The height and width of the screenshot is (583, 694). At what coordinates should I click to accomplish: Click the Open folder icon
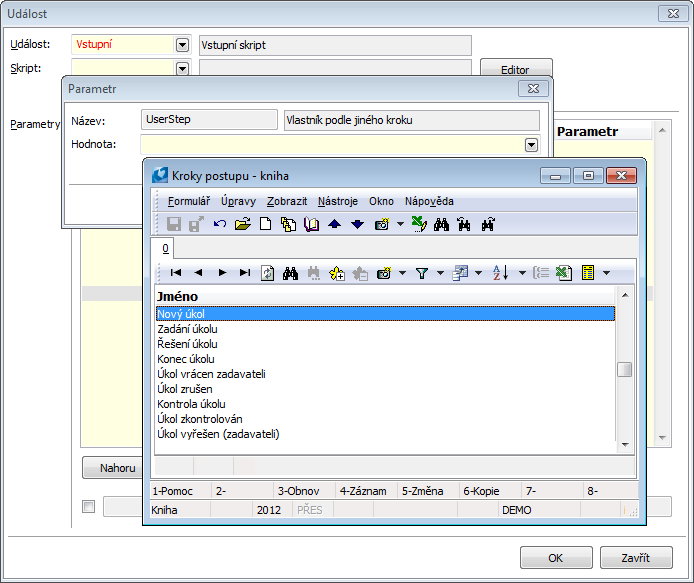pos(243,224)
